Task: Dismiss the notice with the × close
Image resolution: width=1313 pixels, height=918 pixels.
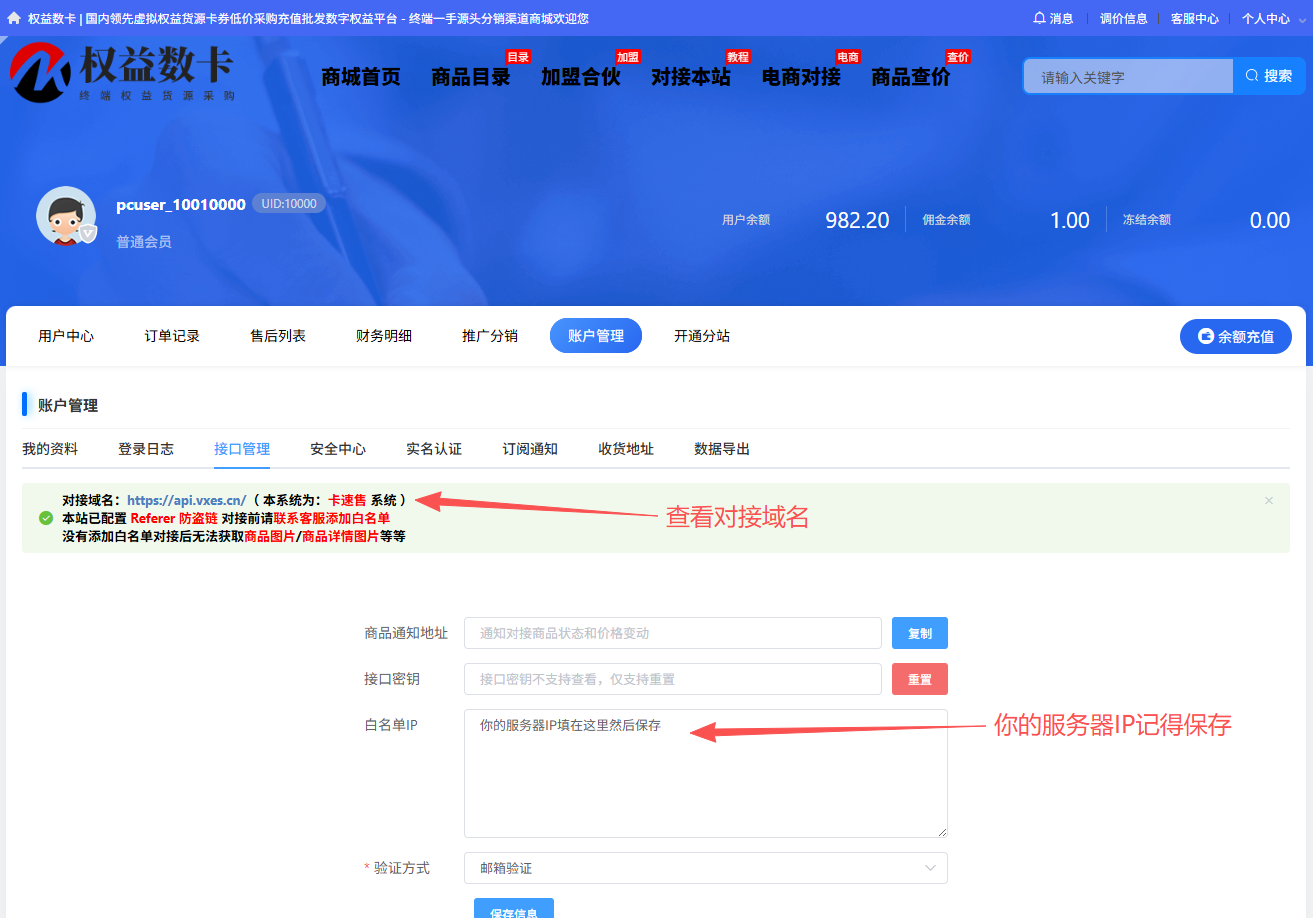Action: (1268, 500)
